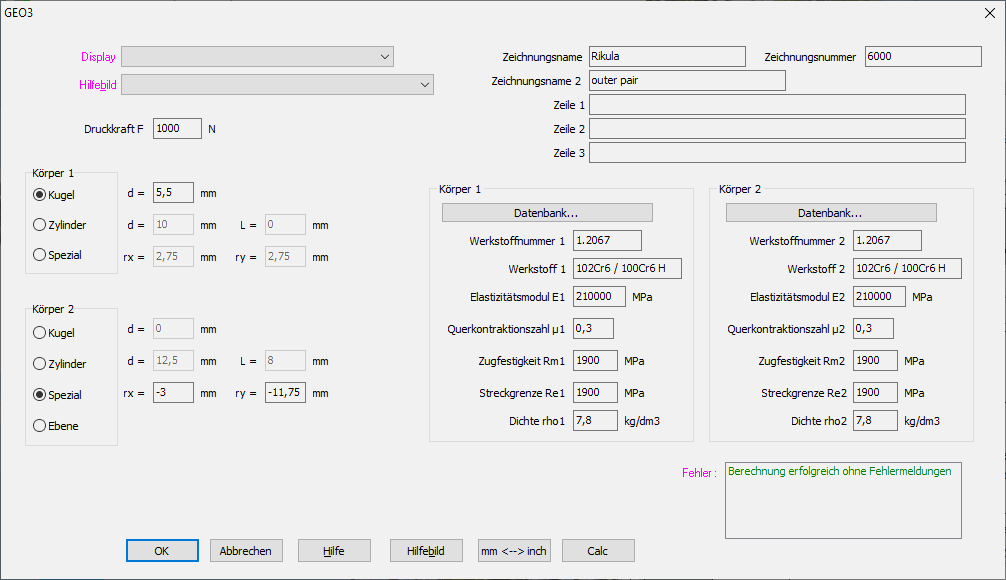
Task: Show the Hilfebild via bottom button
Action: pos(426,551)
